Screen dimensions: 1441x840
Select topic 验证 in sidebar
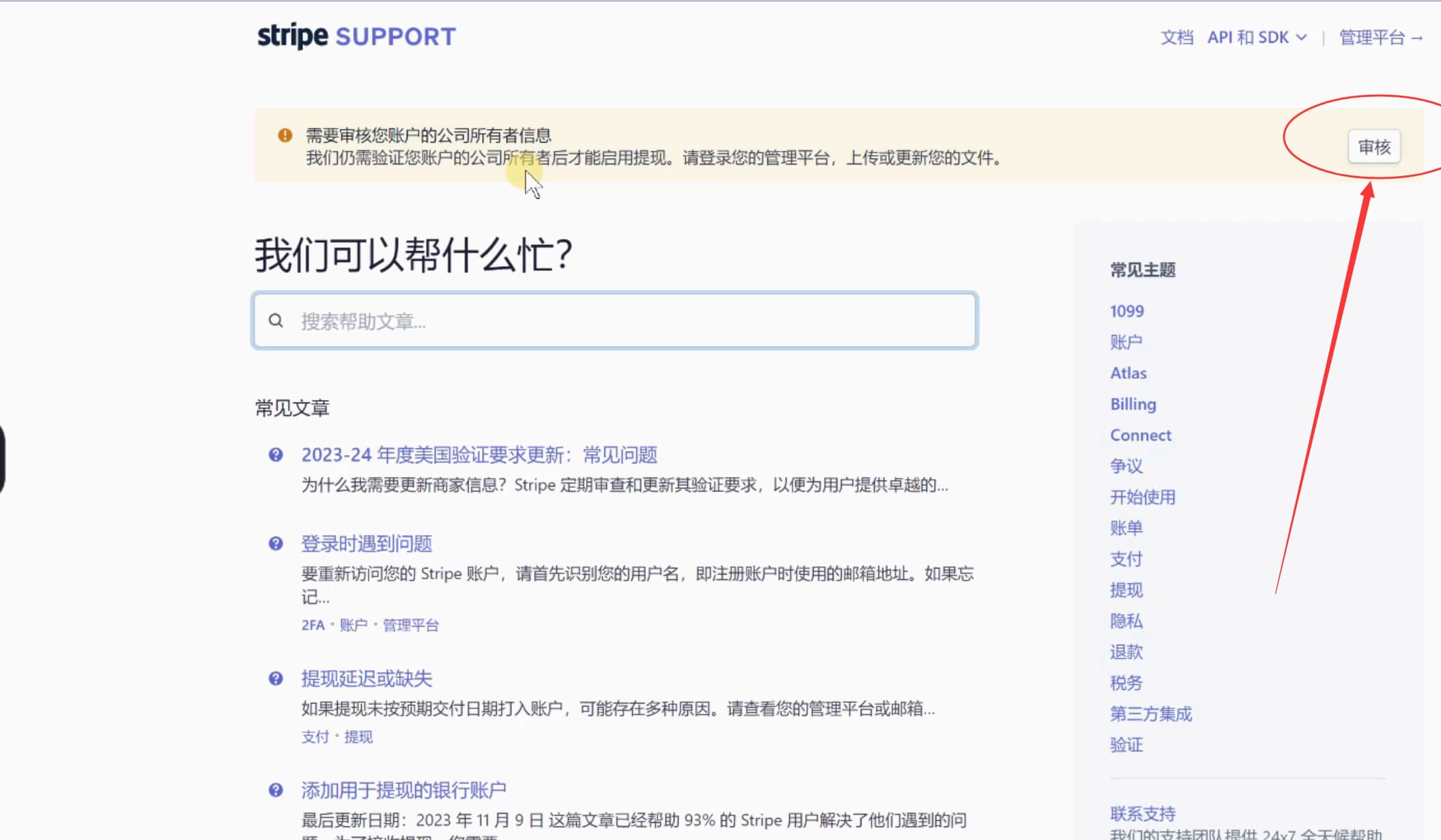(1126, 745)
